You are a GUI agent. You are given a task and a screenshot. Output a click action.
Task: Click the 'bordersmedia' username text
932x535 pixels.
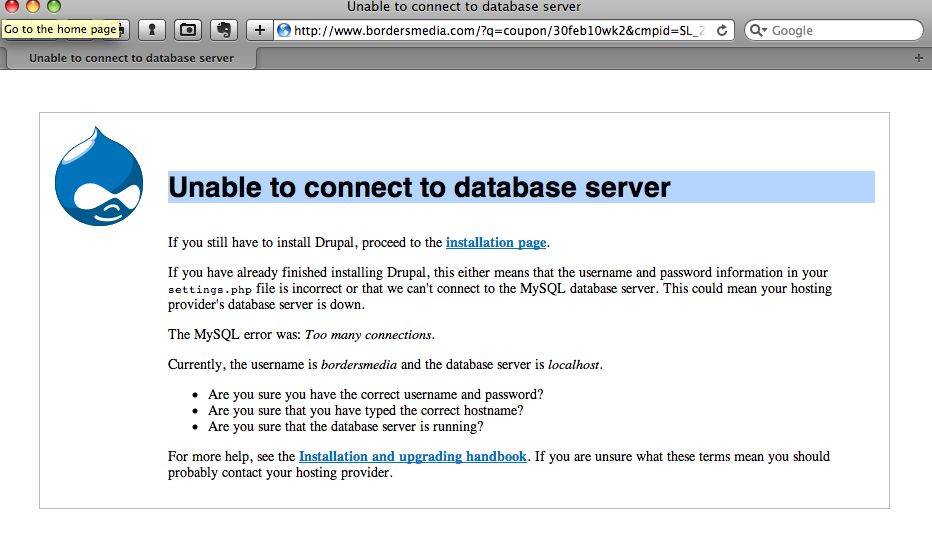[359, 364]
